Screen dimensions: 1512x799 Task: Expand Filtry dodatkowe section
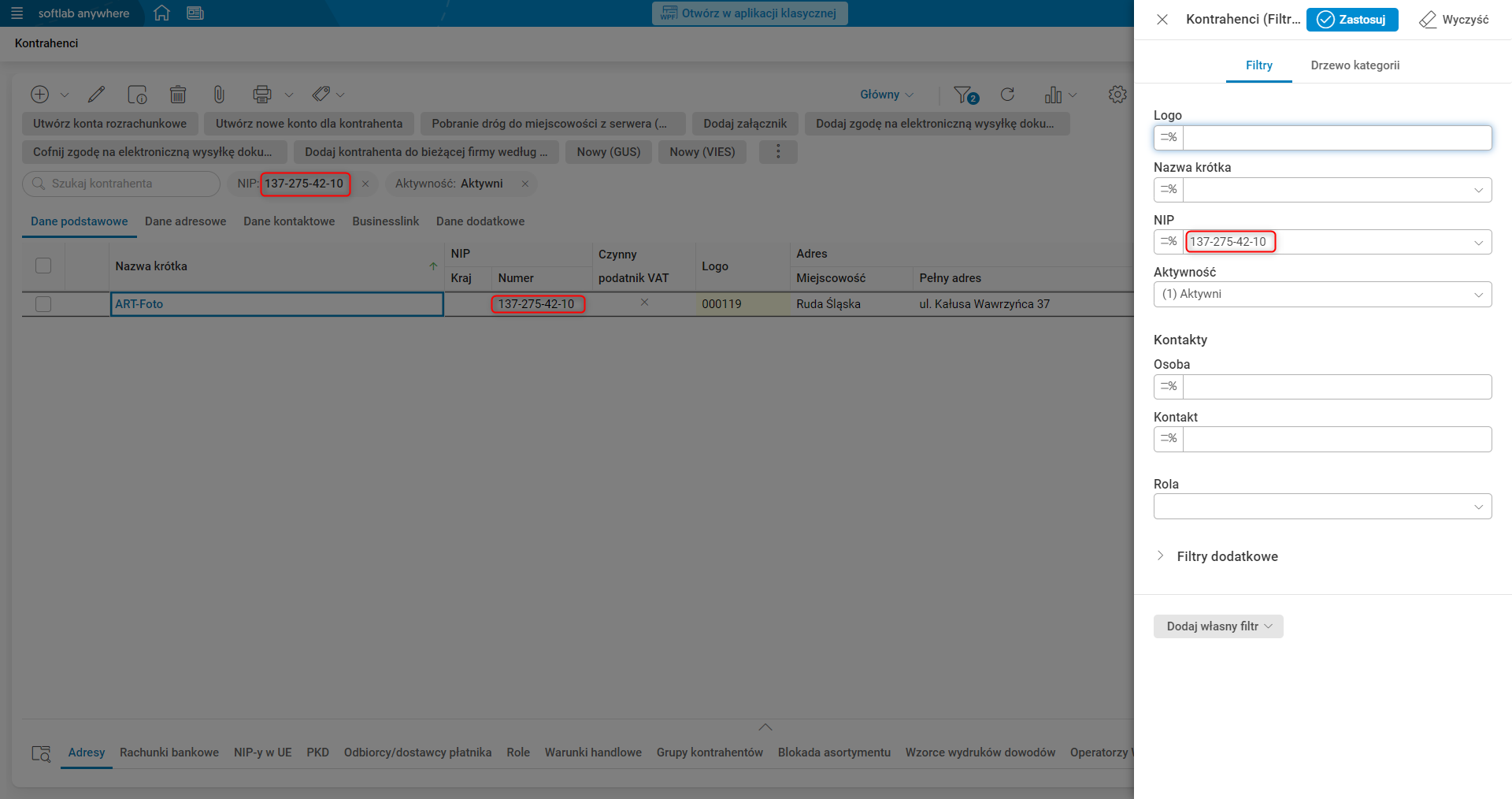[1217, 556]
